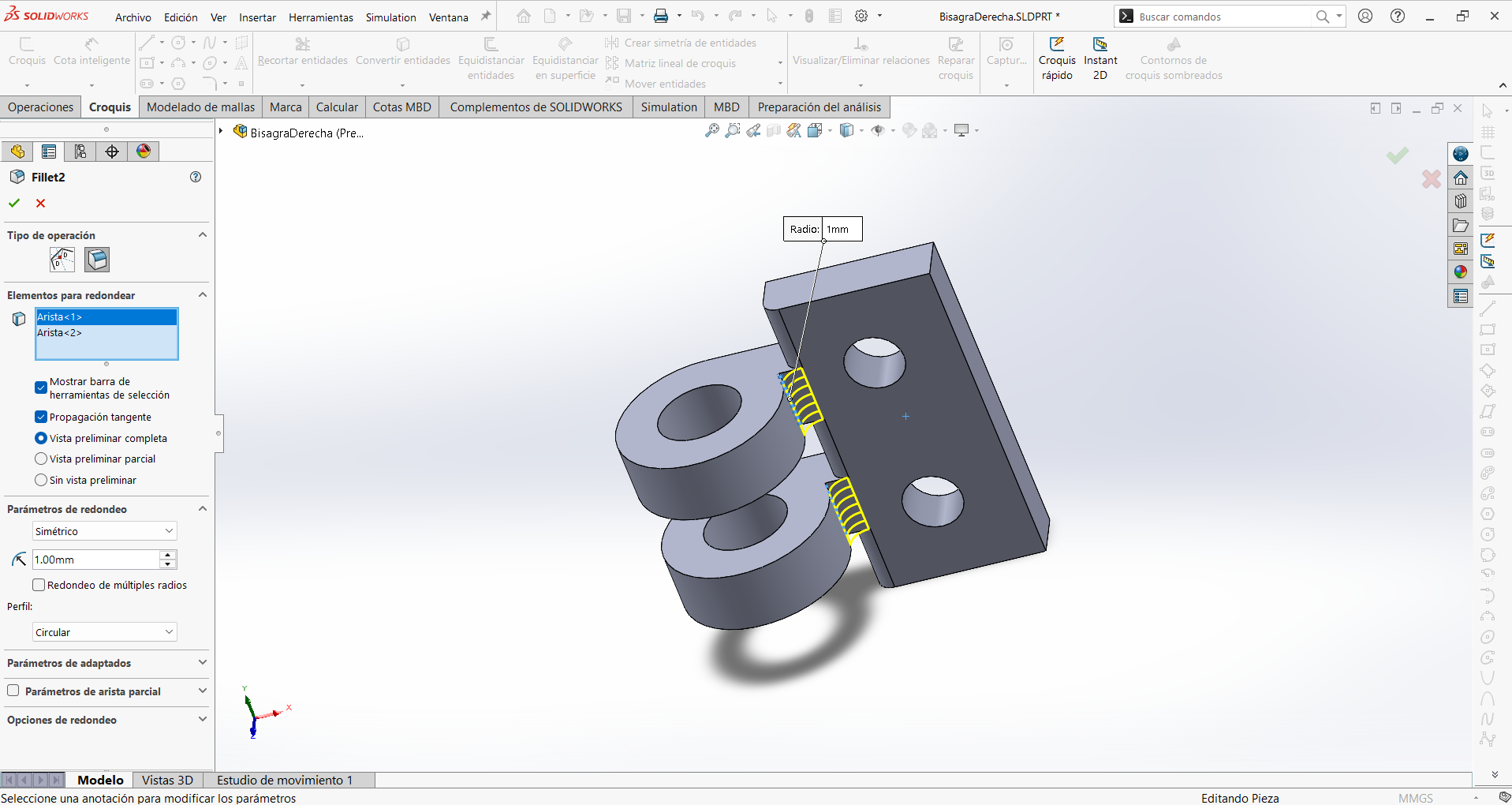Select Vista preliminar completa radio button

[x=41, y=438]
